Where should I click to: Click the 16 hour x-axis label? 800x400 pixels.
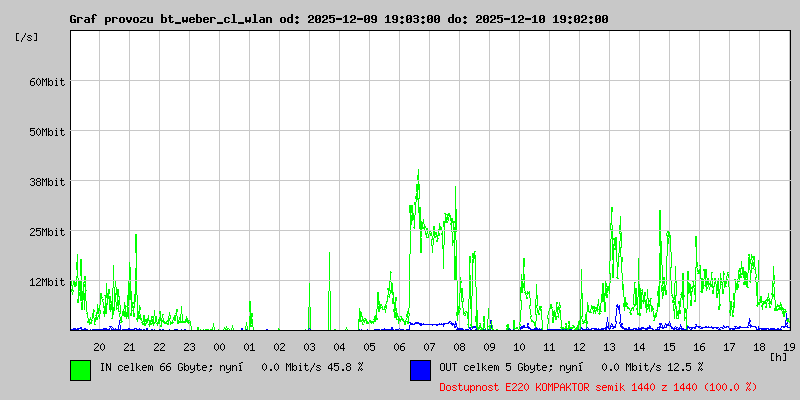(x=699, y=347)
